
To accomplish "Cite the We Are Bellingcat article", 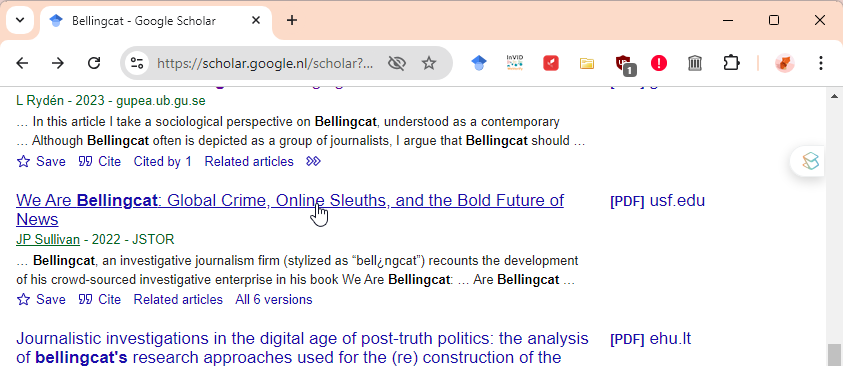I will coord(100,299).
